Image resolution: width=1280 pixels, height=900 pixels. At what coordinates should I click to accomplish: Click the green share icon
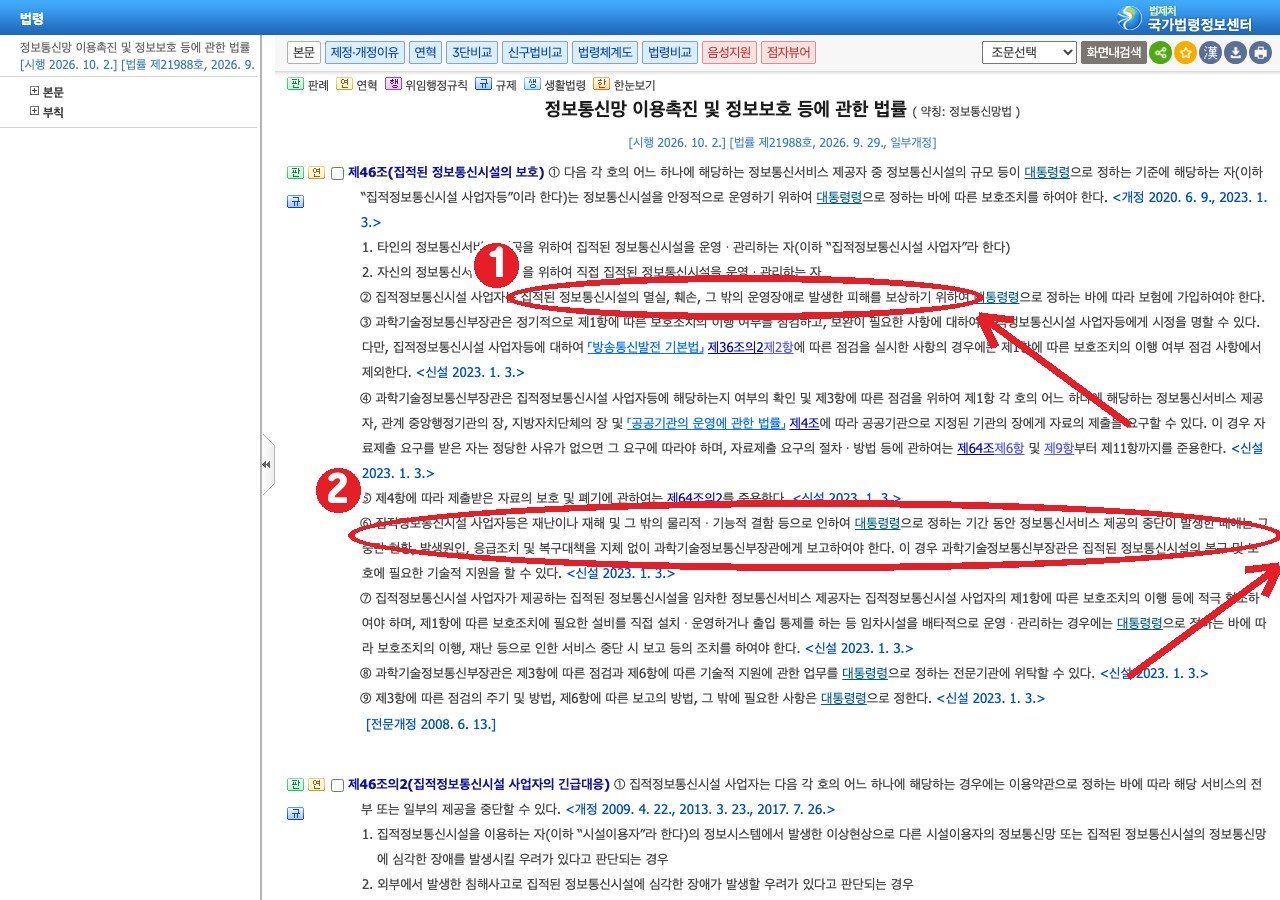click(1160, 53)
